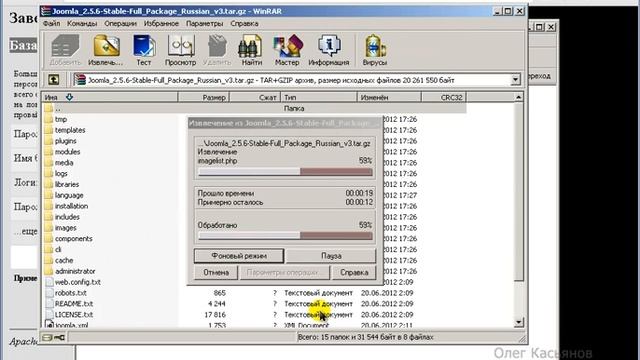
Task: Click the Вирусы (virus scan) icon
Action: click(375, 50)
